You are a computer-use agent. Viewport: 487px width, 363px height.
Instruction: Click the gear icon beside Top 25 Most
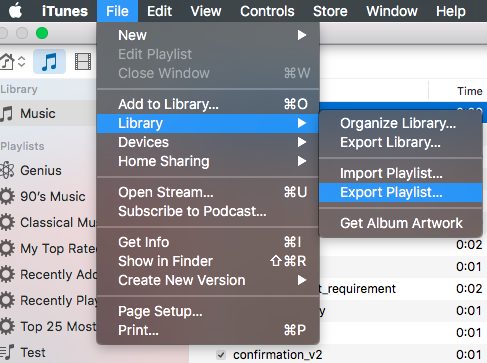(x=7, y=326)
